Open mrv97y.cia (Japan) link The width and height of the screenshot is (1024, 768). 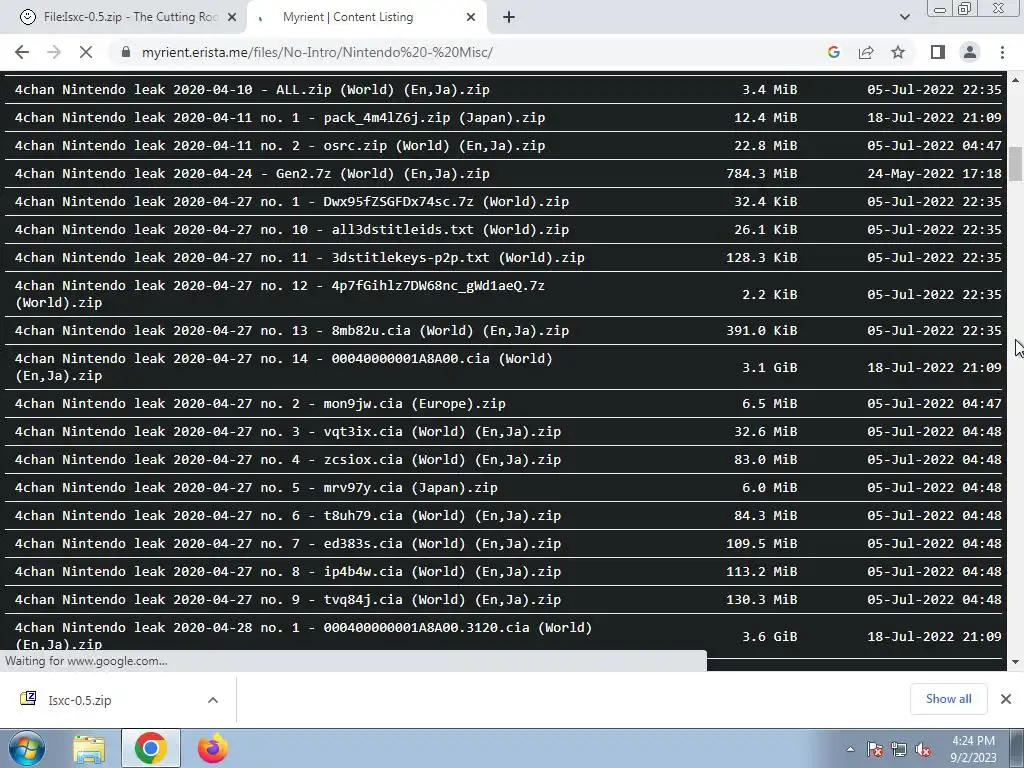tap(256, 488)
